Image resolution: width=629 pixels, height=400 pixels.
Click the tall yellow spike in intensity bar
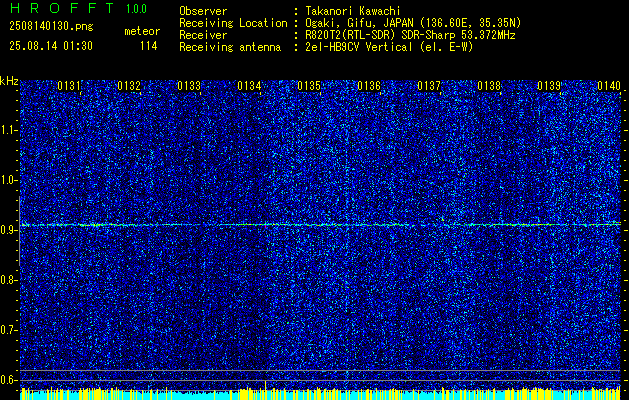click(x=265, y=389)
